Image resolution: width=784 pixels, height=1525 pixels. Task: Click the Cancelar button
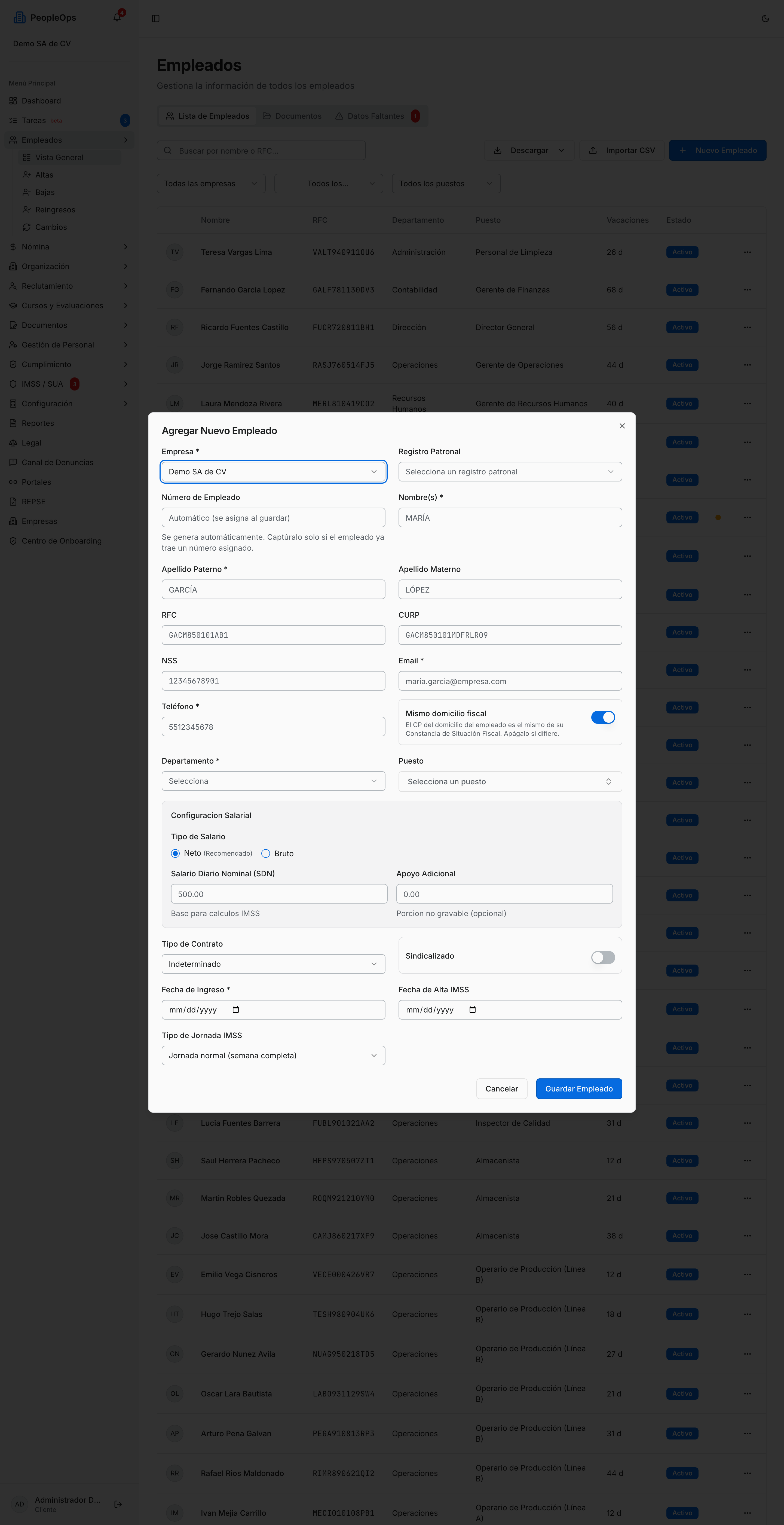[501, 1089]
